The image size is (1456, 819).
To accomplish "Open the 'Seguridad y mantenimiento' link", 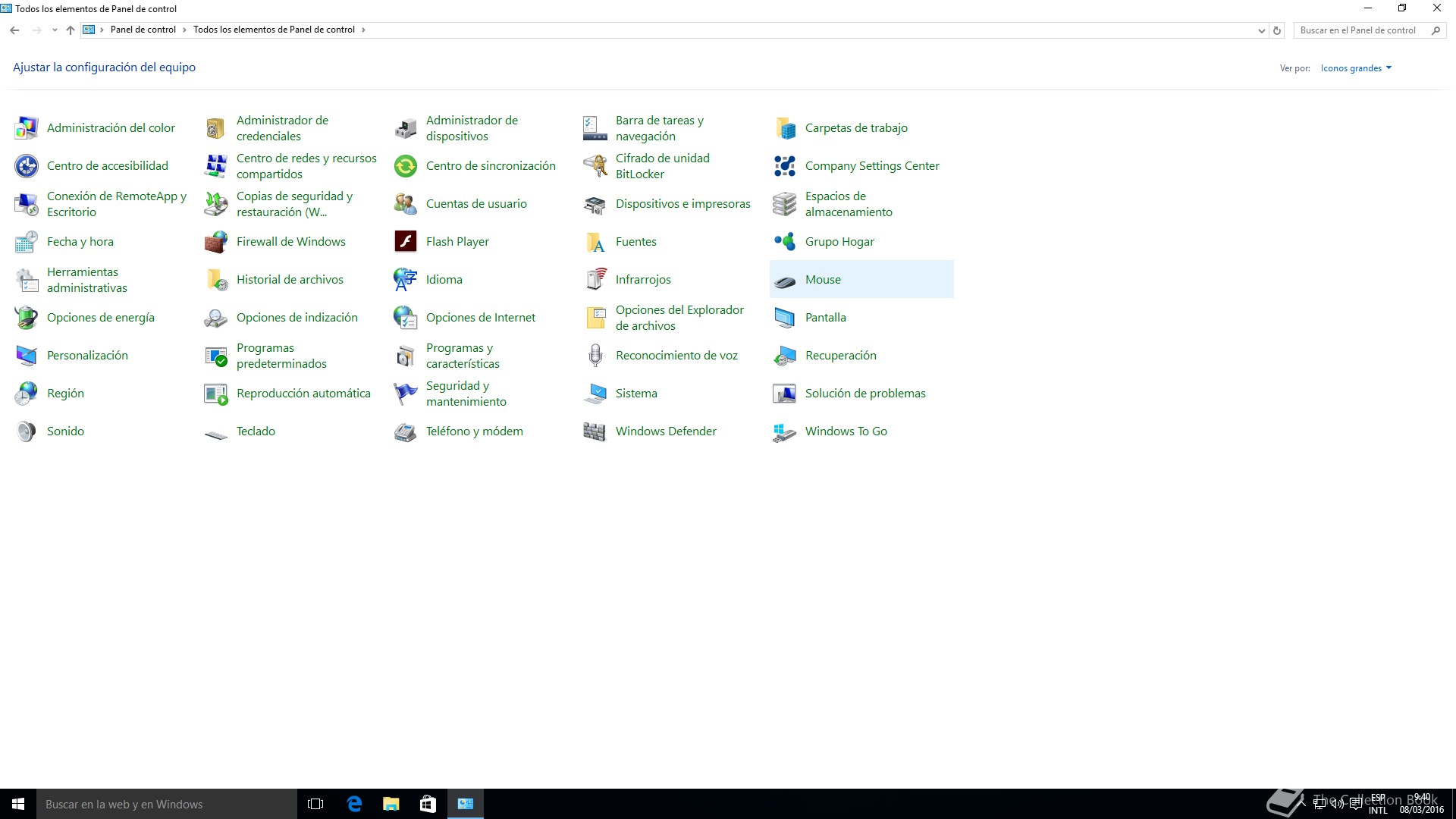I will point(466,394).
